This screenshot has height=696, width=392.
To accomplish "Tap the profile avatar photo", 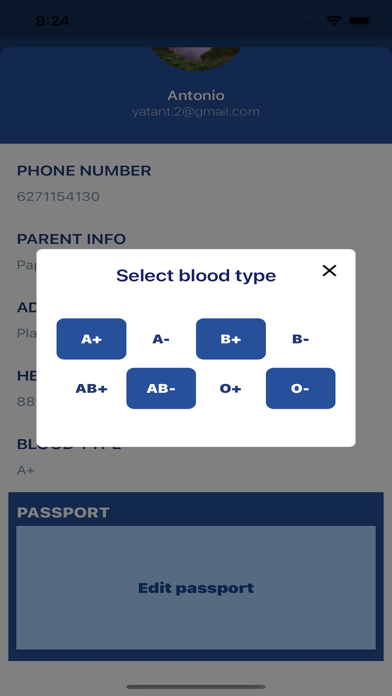I will (x=196, y=59).
